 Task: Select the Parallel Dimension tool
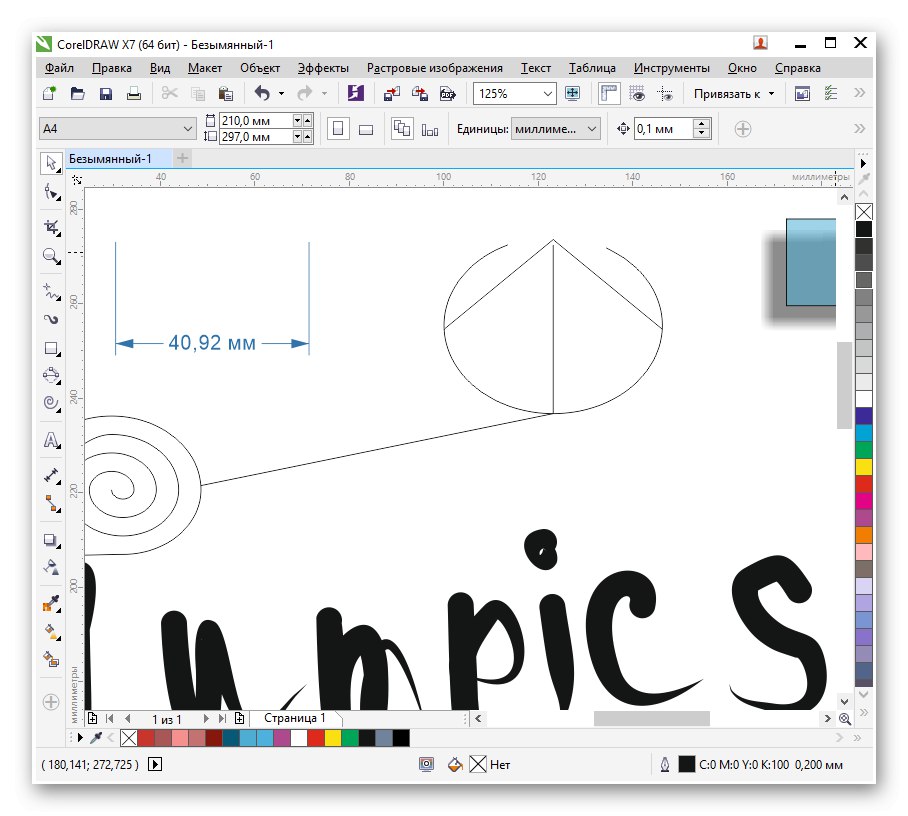click(x=51, y=476)
